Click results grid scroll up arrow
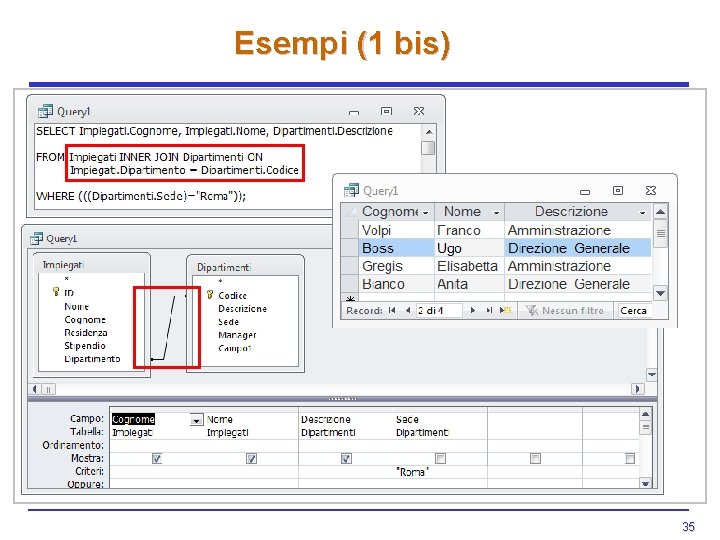Viewport: 720px width, 540px height. (660, 212)
